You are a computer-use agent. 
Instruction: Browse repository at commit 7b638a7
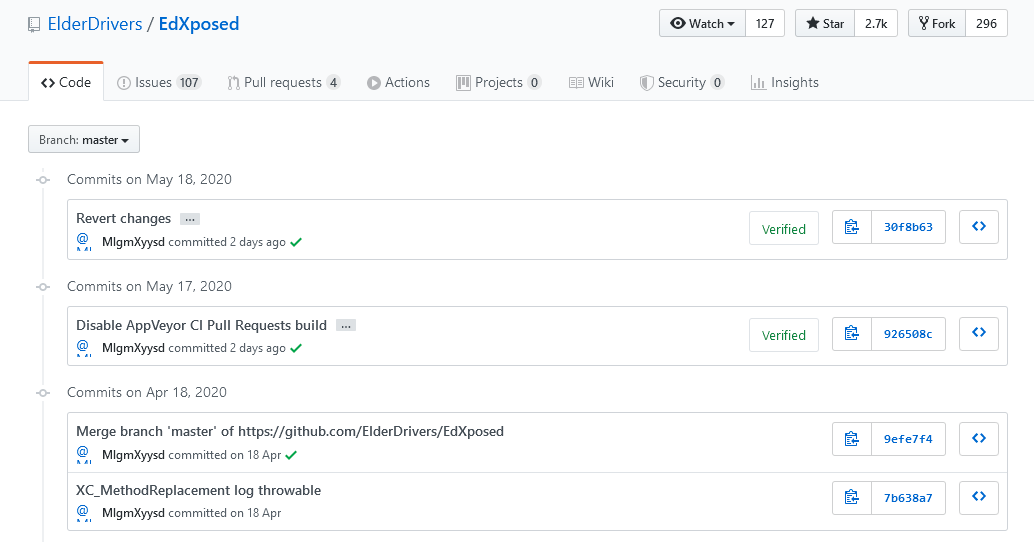click(x=979, y=498)
